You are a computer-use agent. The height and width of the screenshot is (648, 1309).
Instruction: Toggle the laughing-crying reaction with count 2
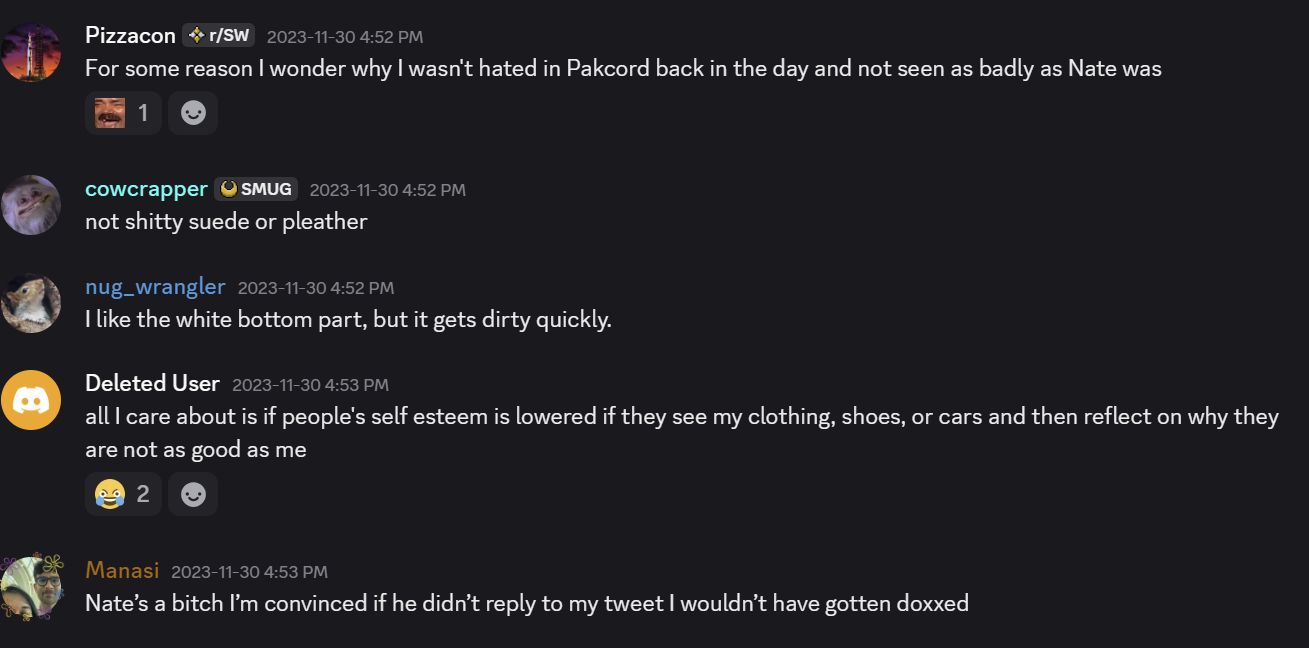pyautogui.click(x=122, y=494)
